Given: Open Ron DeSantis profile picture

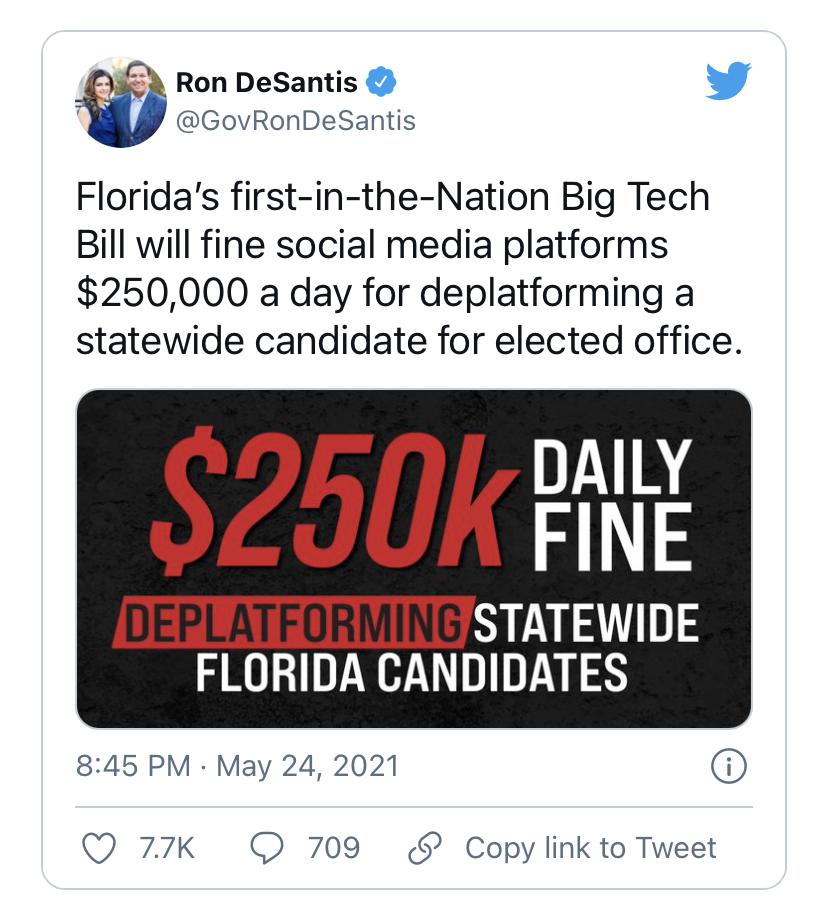Looking at the screenshot, I should [121, 102].
